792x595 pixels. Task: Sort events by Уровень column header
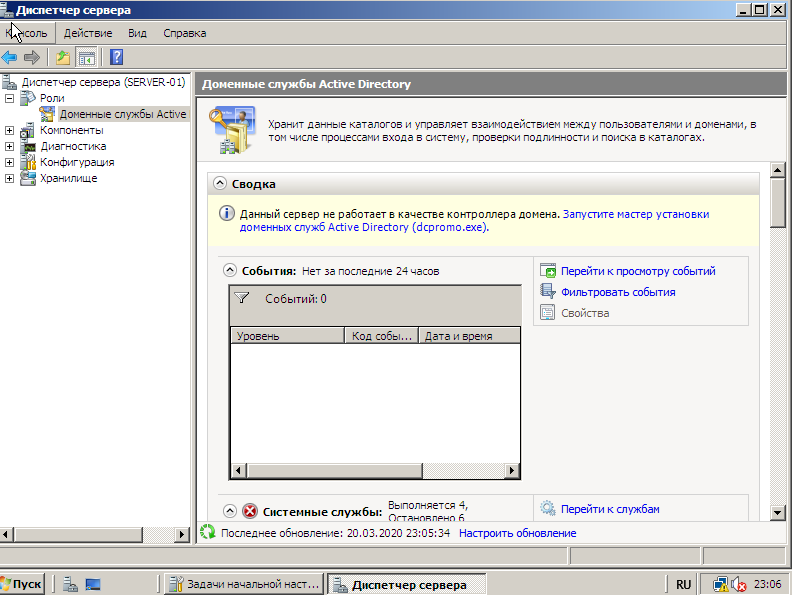[287, 336]
